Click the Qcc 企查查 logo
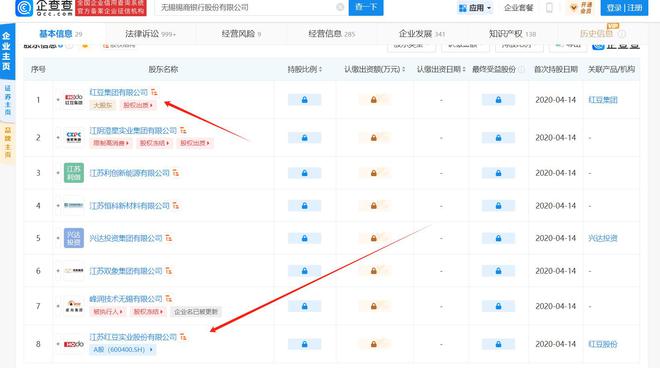The width and height of the screenshot is (660, 368). click(44, 8)
